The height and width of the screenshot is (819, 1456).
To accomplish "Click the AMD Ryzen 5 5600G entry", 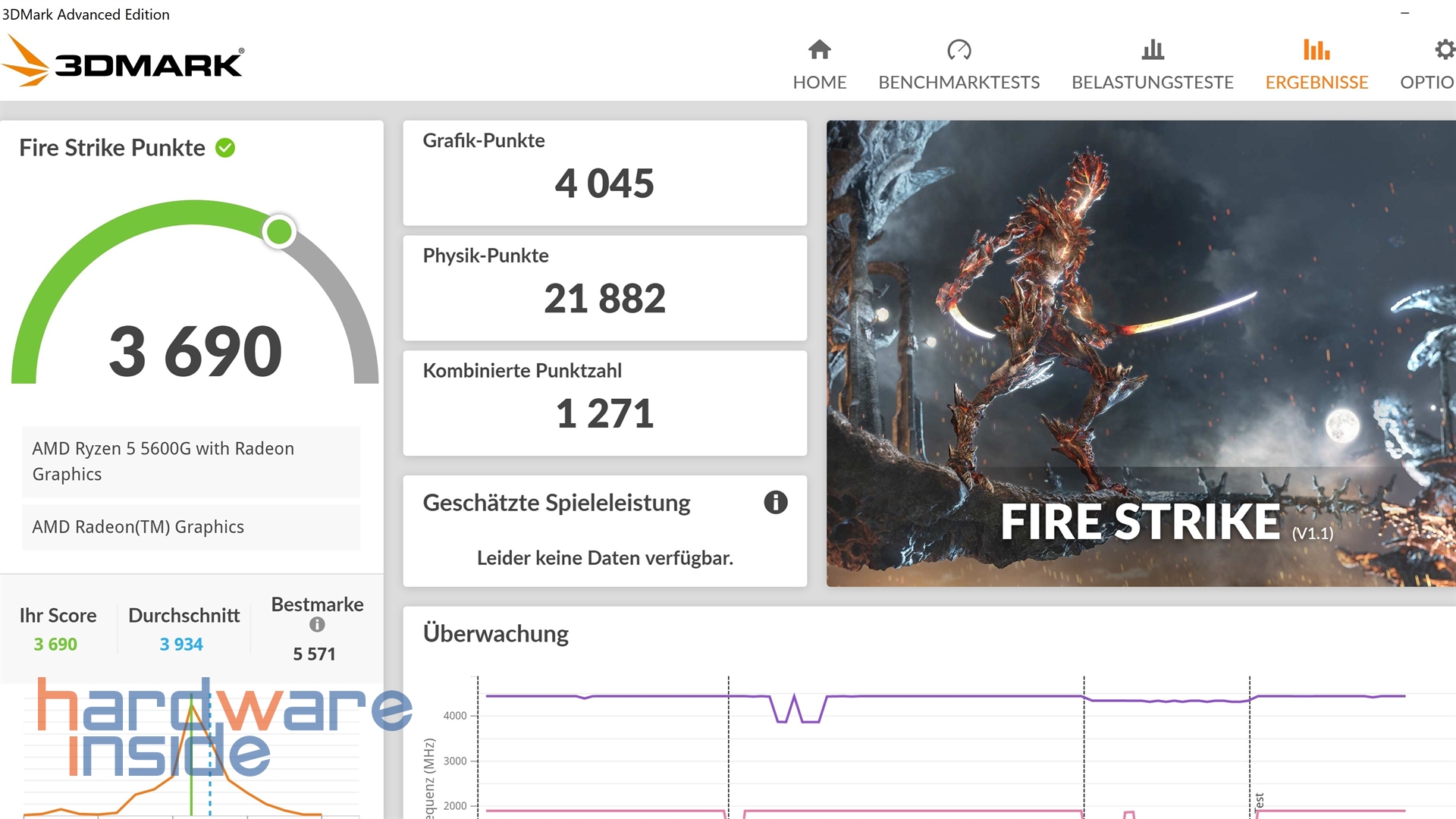I will tap(190, 460).
